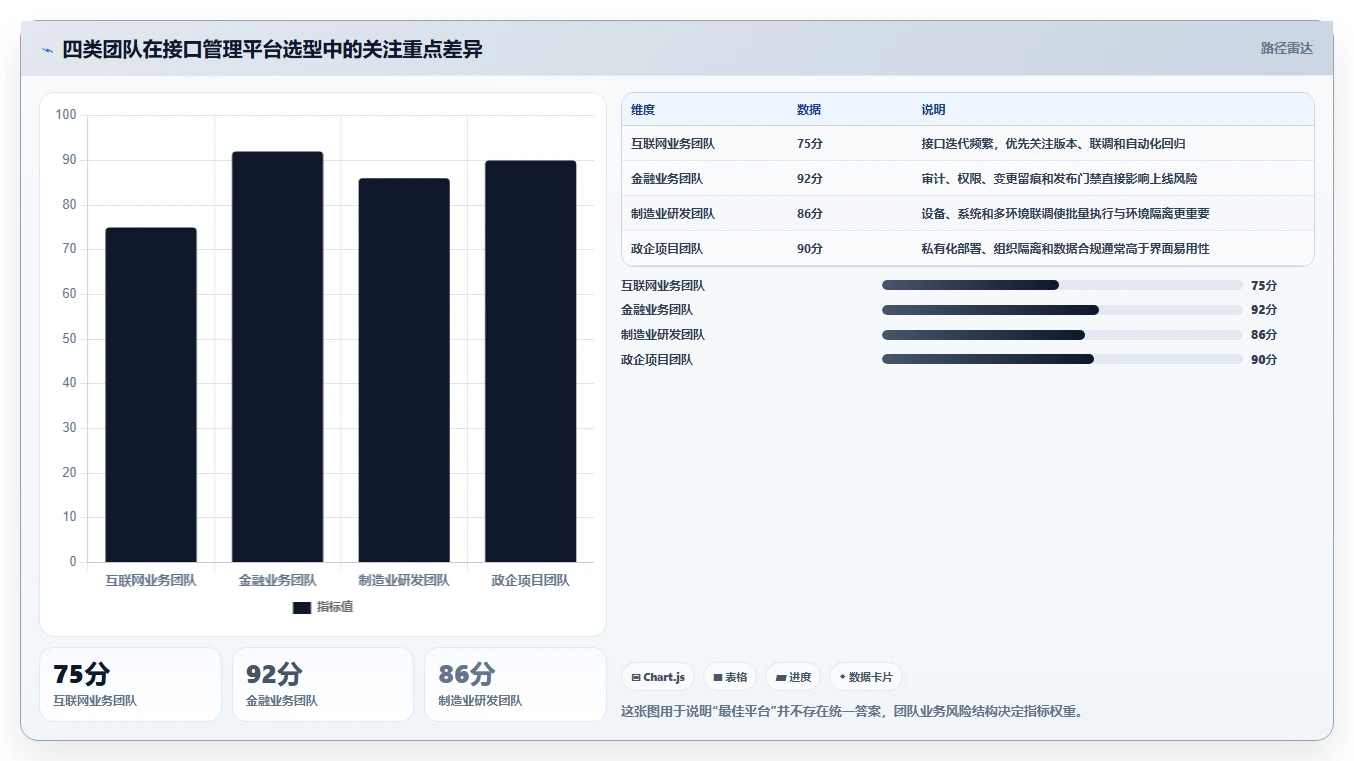The image size is (1354, 761).
Task: Click the 互联网业务团队 bar in the chart
Action: (x=151, y=395)
